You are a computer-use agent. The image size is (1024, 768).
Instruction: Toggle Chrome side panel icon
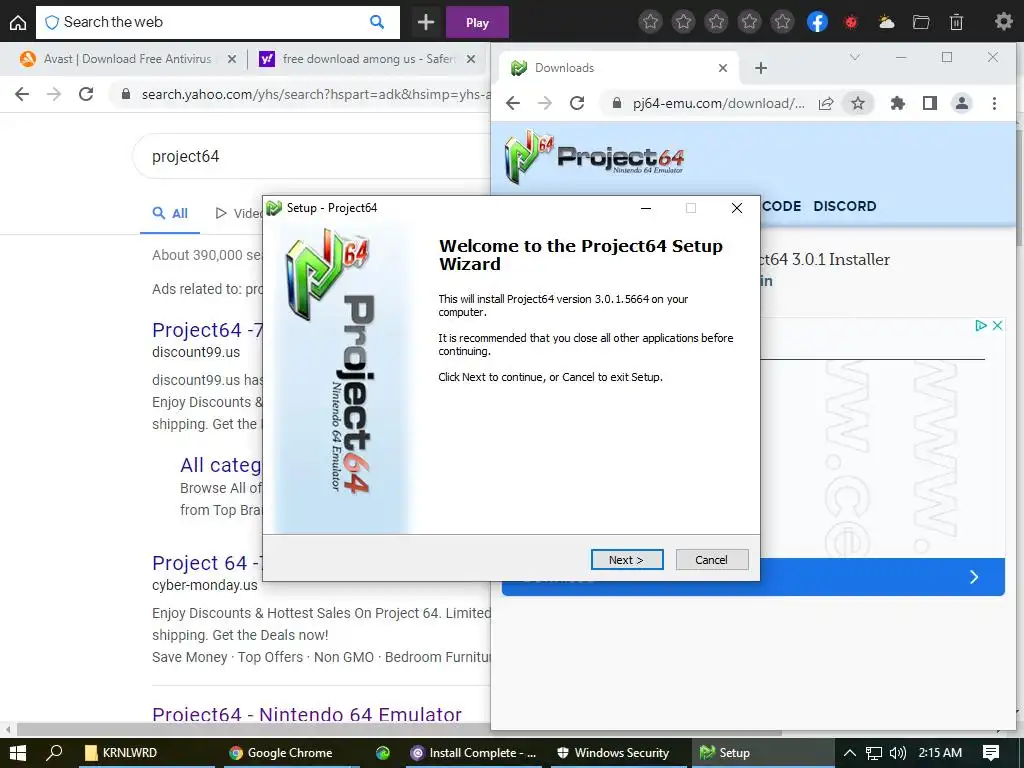tap(930, 103)
